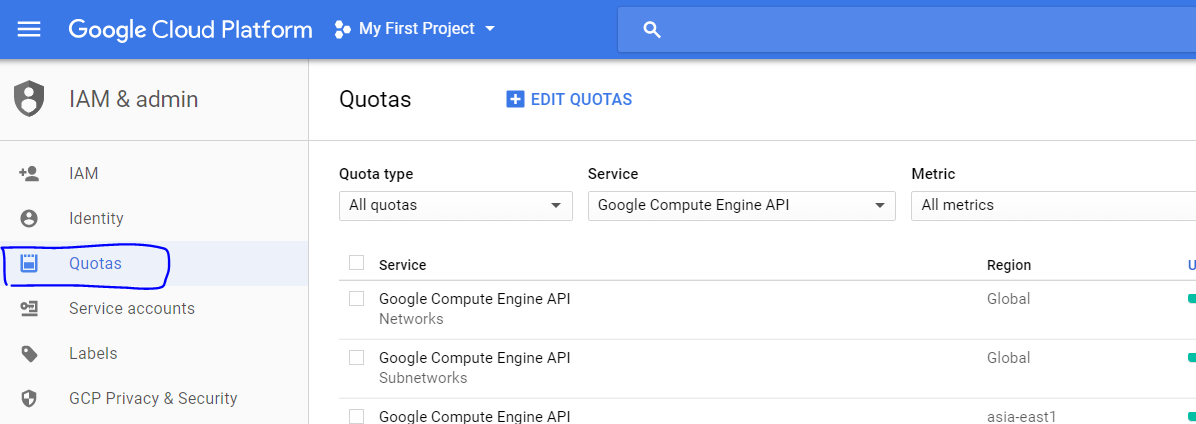Click the IAM & admin shield icon
Image resolution: width=1196 pixels, height=424 pixels.
coord(29,99)
